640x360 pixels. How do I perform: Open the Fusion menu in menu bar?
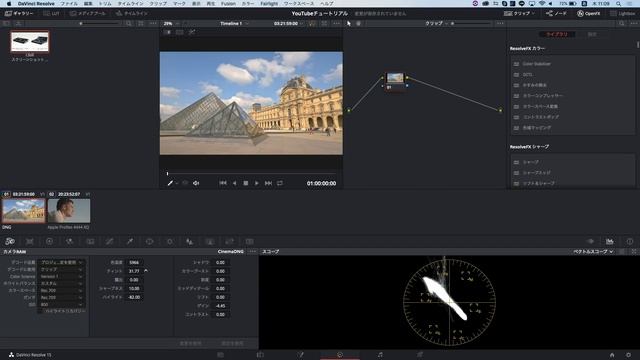[228, 3]
